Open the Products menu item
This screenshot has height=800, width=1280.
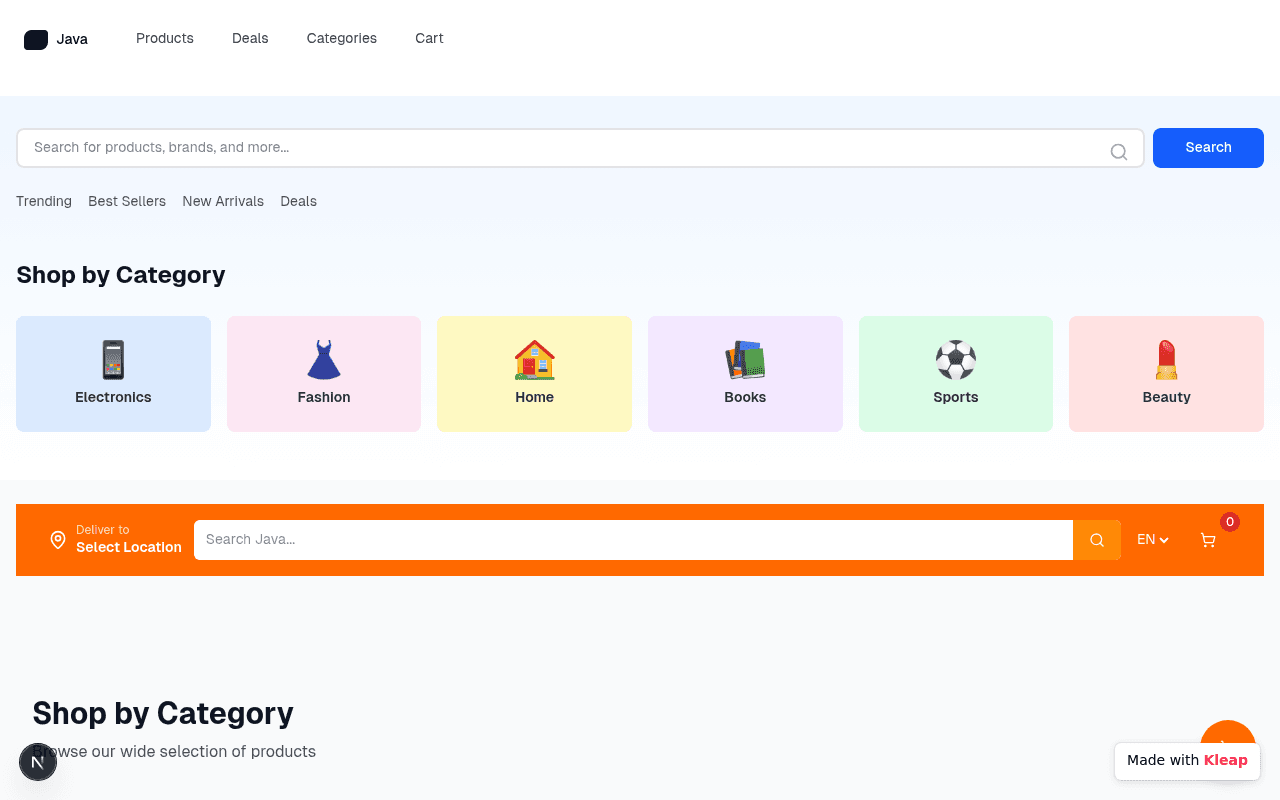coord(165,38)
